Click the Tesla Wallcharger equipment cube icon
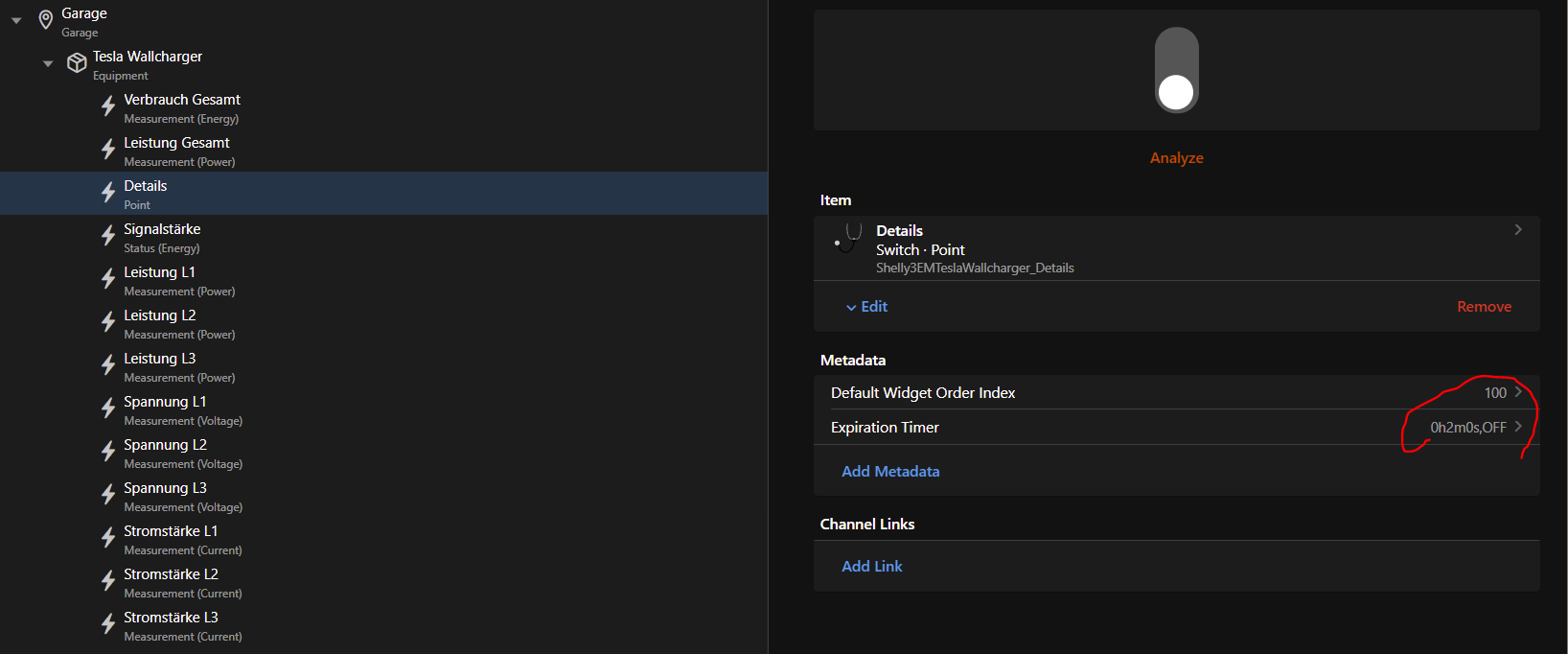Image resolution: width=1568 pixels, height=654 pixels. click(77, 63)
